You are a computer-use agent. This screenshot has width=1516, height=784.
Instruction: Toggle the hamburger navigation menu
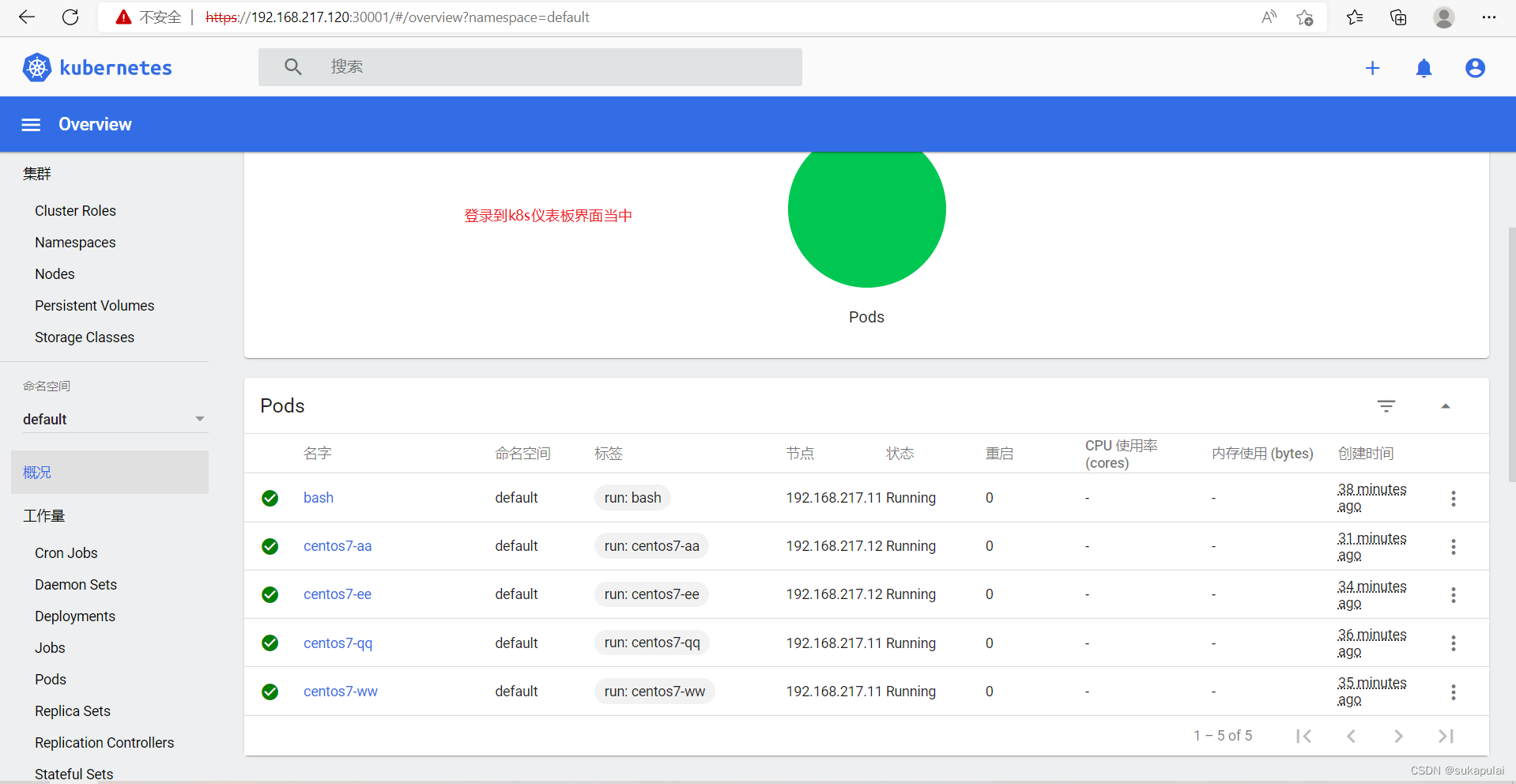click(x=31, y=125)
